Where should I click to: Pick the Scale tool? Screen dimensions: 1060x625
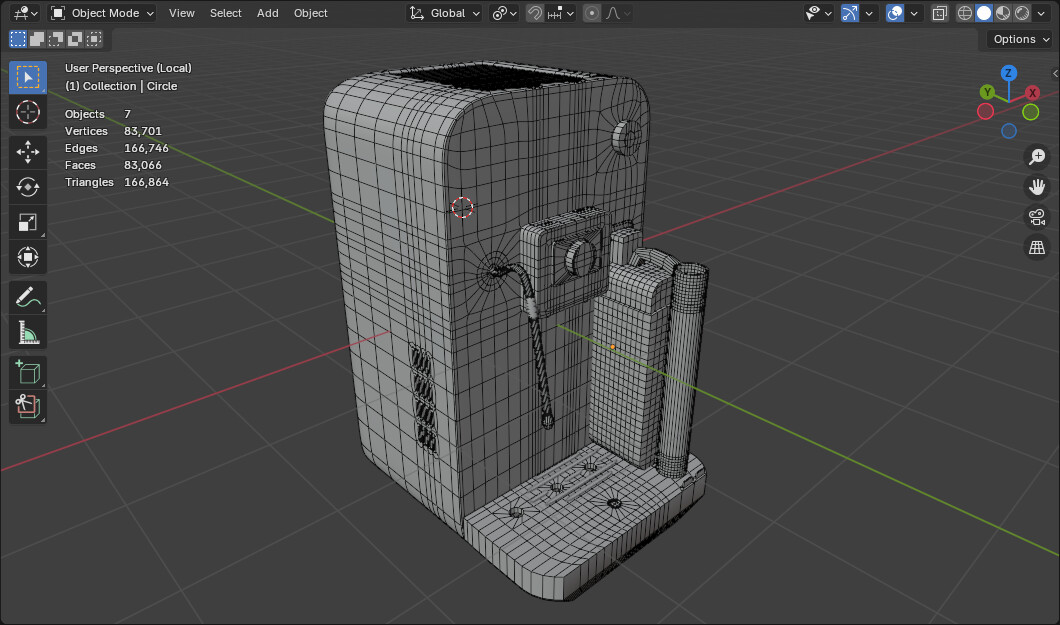point(28,222)
